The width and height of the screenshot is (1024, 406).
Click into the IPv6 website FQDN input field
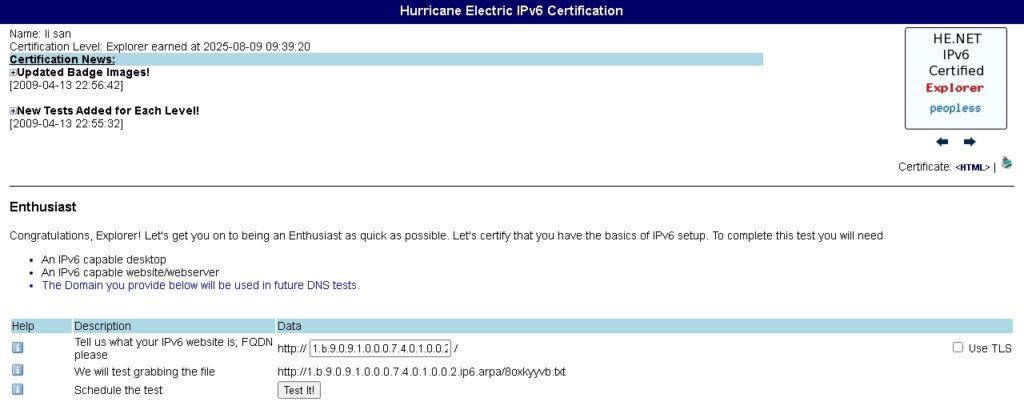point(379,348)
